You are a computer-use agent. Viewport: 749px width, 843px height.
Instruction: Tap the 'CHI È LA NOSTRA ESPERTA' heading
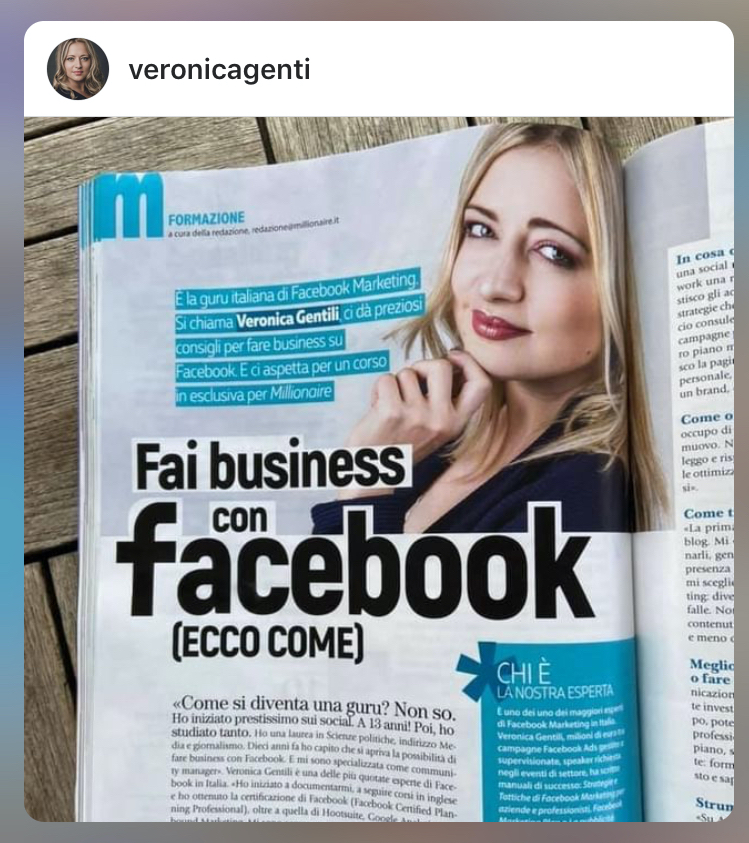pyautogui.click(x=554, y=681)
